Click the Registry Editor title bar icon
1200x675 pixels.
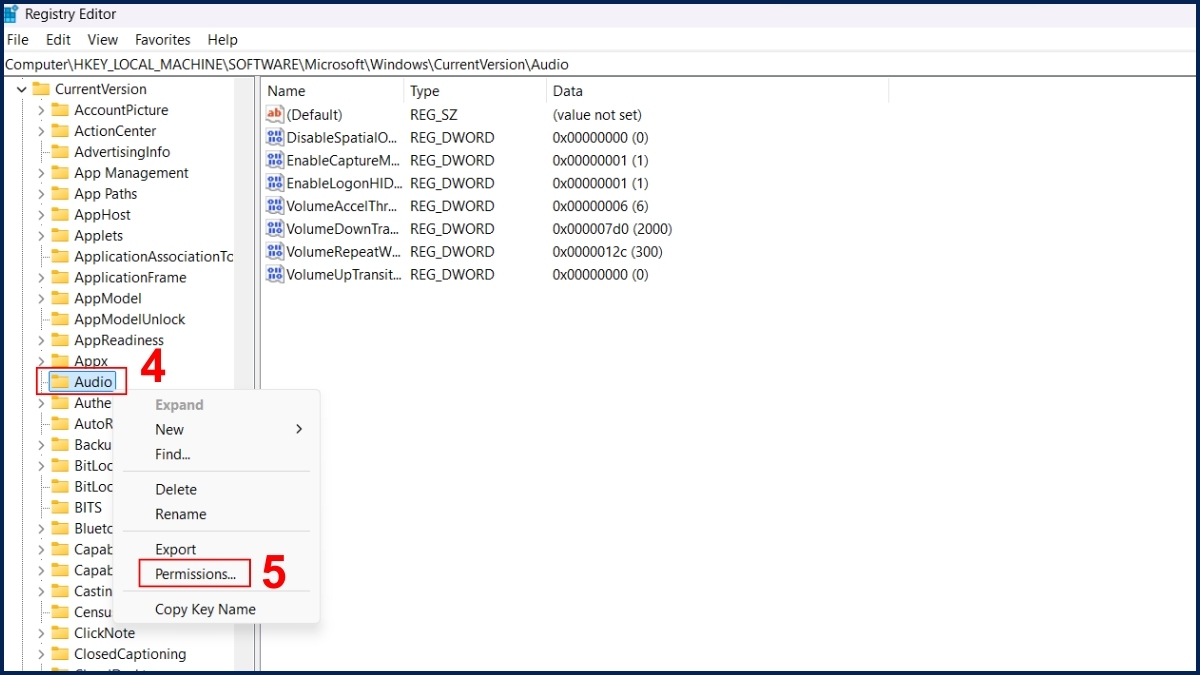pos(12,13)
